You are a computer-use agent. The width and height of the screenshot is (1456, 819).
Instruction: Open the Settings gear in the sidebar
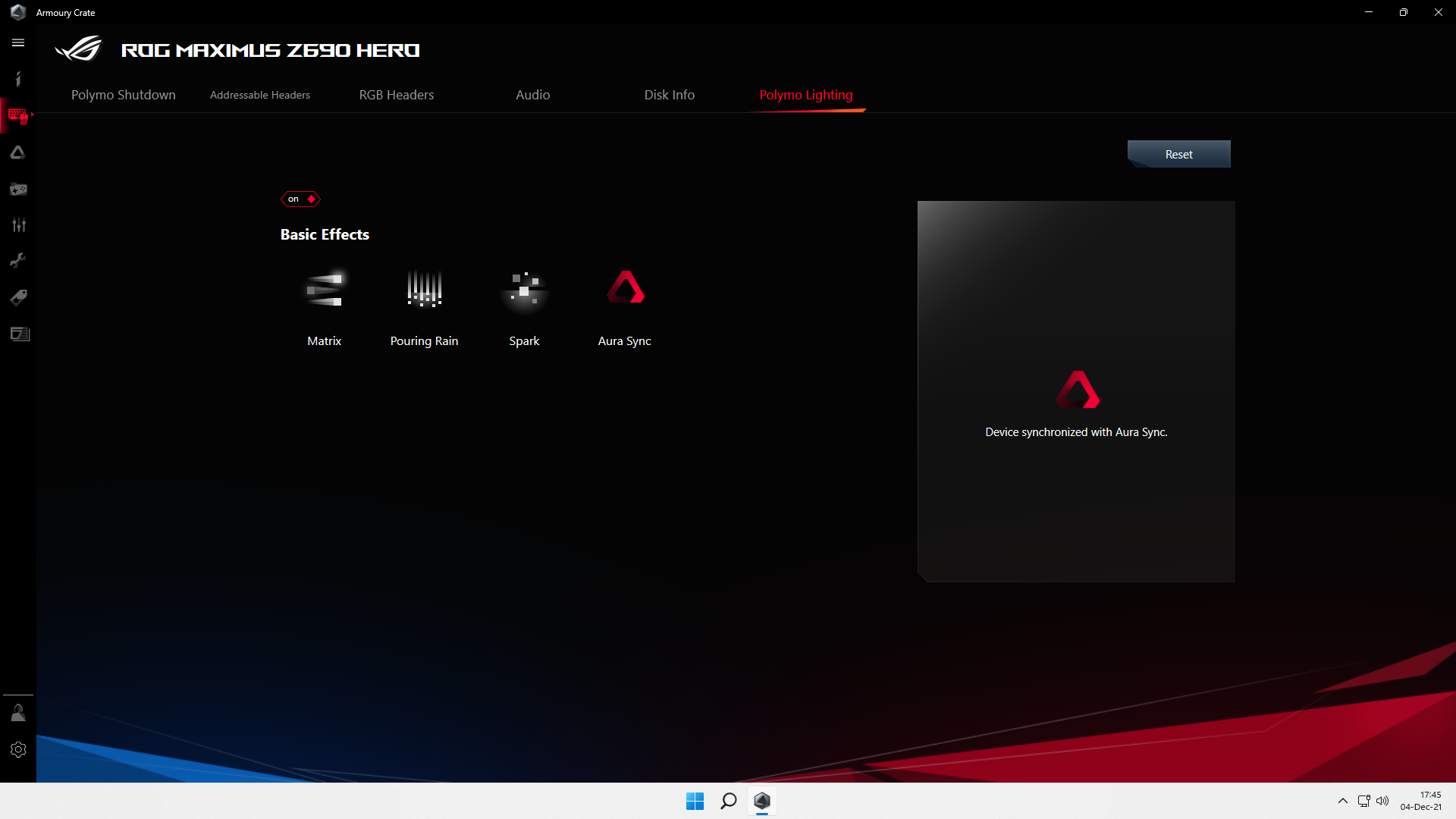pyautogui.click(x=18, y=749)
